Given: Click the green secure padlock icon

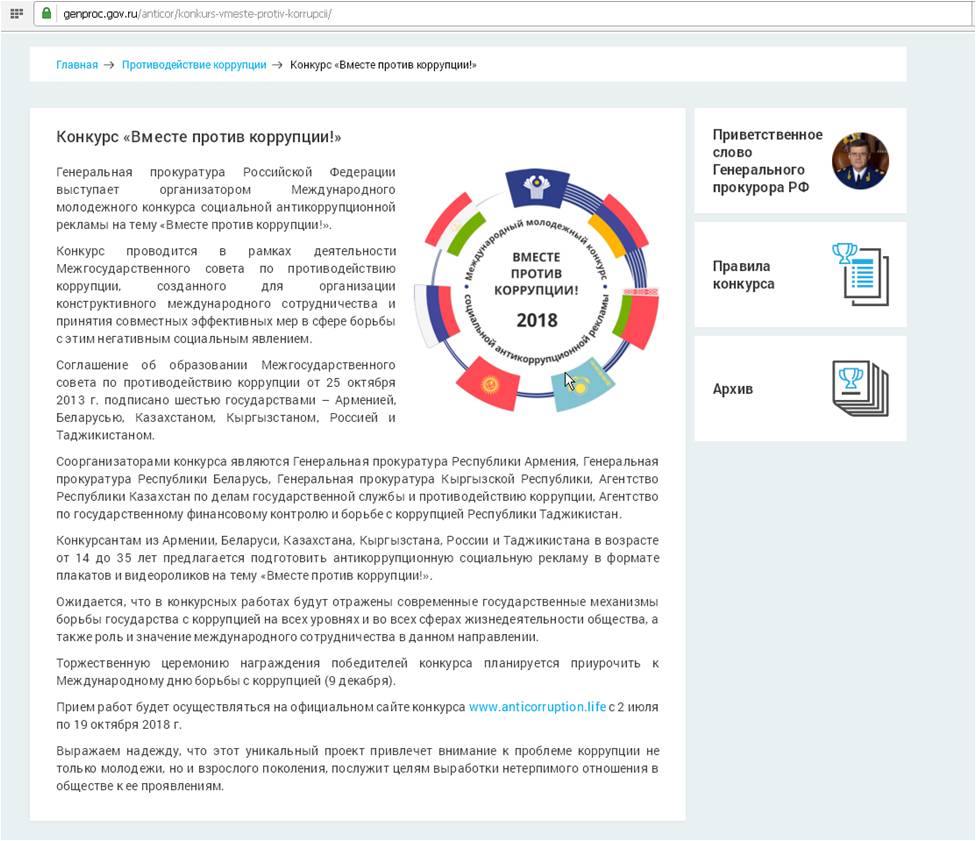Looking at the screenshot, I should 46,13.
